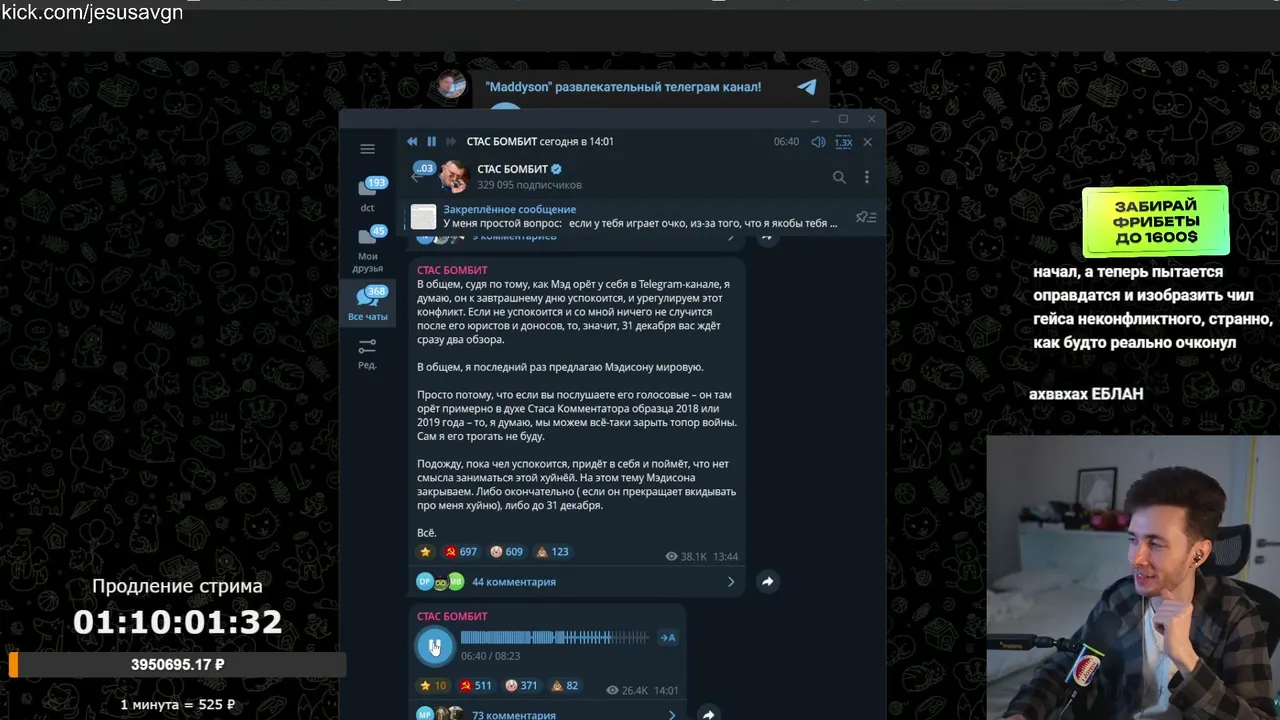
Task: Open the pinned message thumbnail
Action: pos(424,217)
